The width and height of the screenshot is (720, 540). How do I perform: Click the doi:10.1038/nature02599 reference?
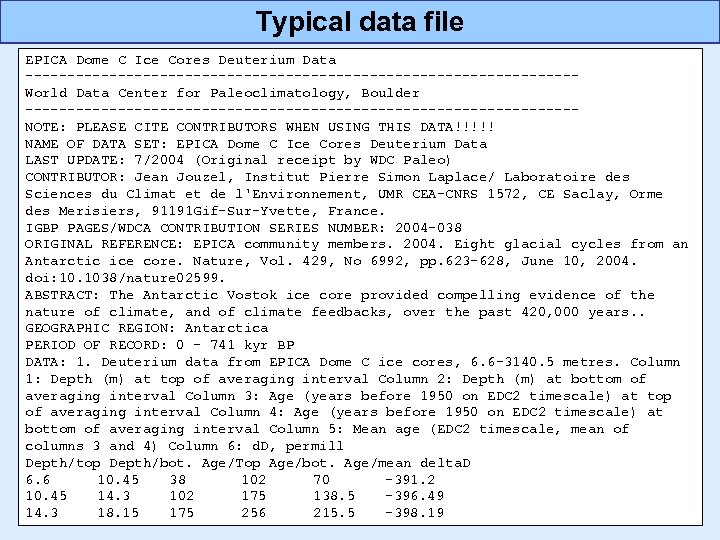[x=125, y=278]
